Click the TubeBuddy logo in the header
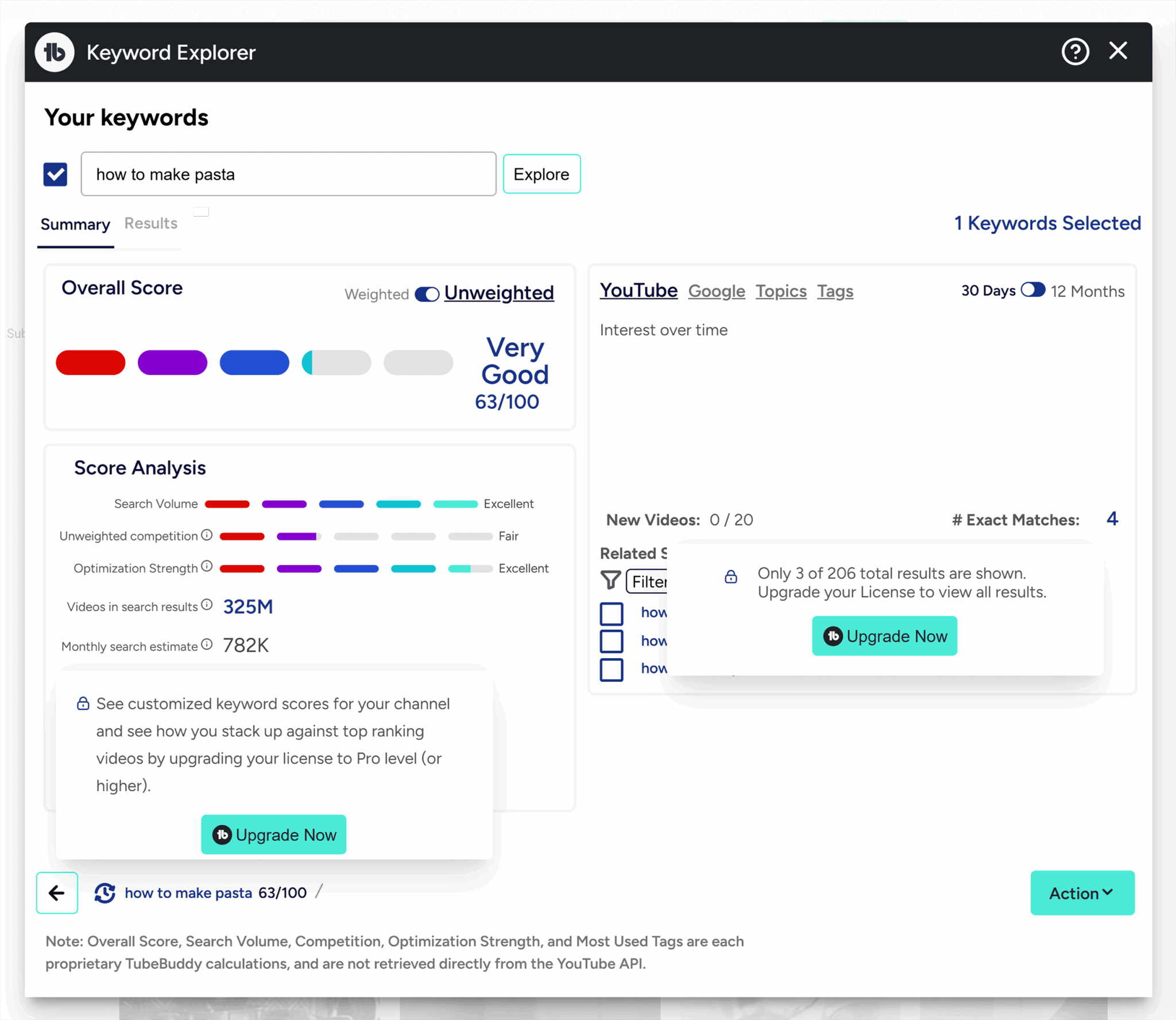The height and width of the screenshot is (1020, 1176). click(54, 52)
